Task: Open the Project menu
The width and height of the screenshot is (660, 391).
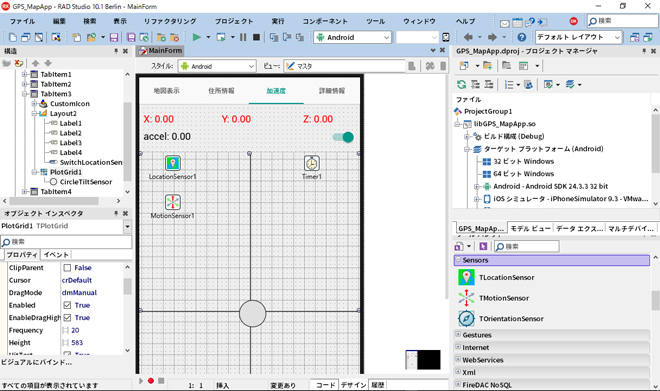Action: [234, 21]
